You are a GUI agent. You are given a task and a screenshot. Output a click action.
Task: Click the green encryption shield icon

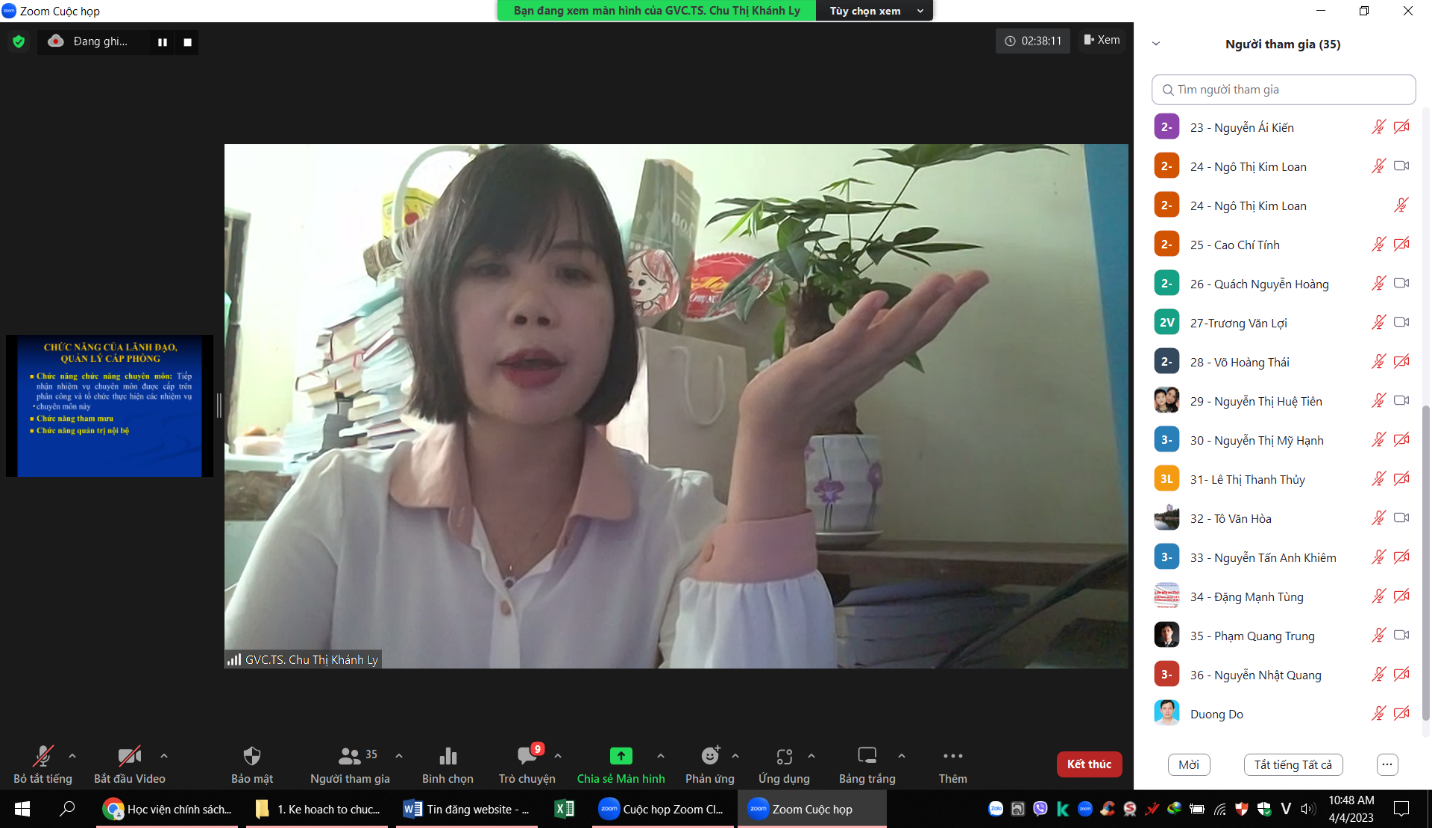18,41
